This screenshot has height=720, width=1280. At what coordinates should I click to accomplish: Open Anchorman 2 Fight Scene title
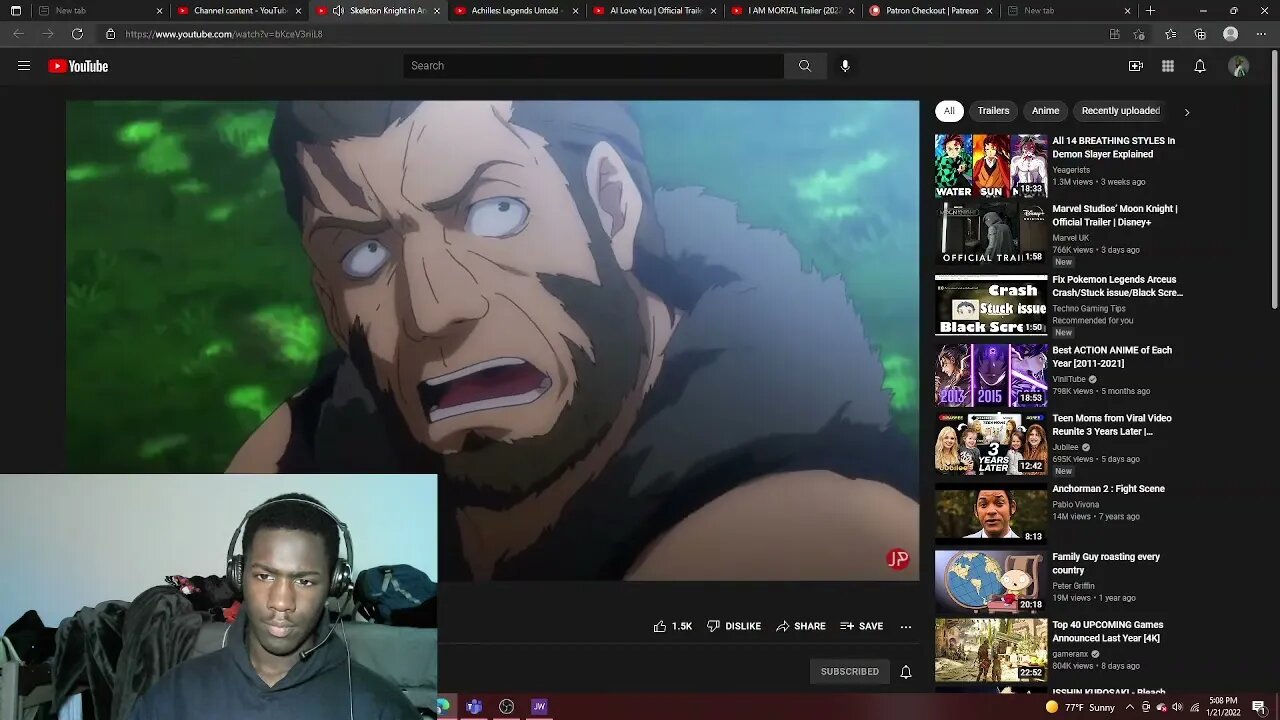[1108, 489]
